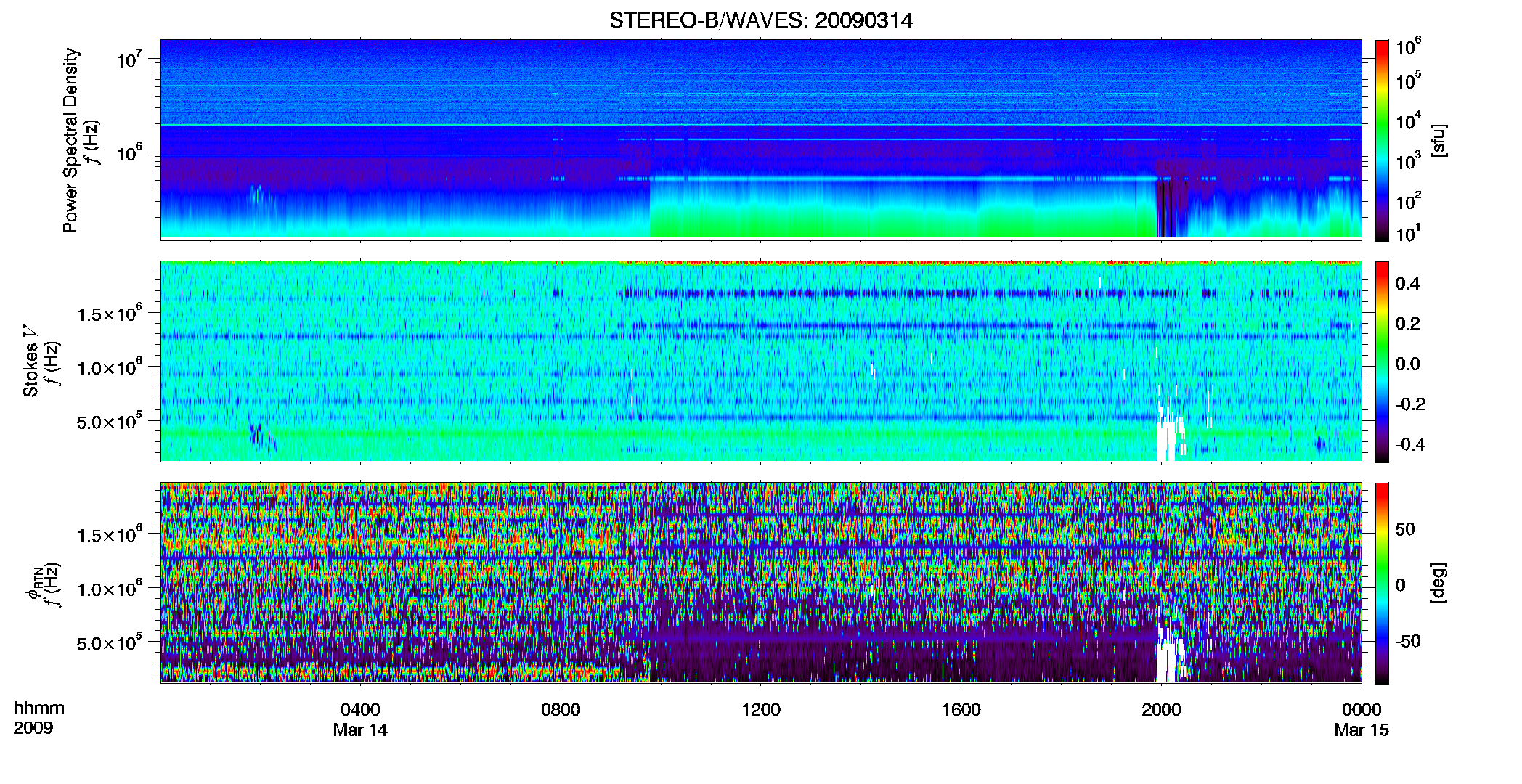Click the 2000 time tick label
The height and width of the screenshot is (784, 1522).
point(1161,710)
